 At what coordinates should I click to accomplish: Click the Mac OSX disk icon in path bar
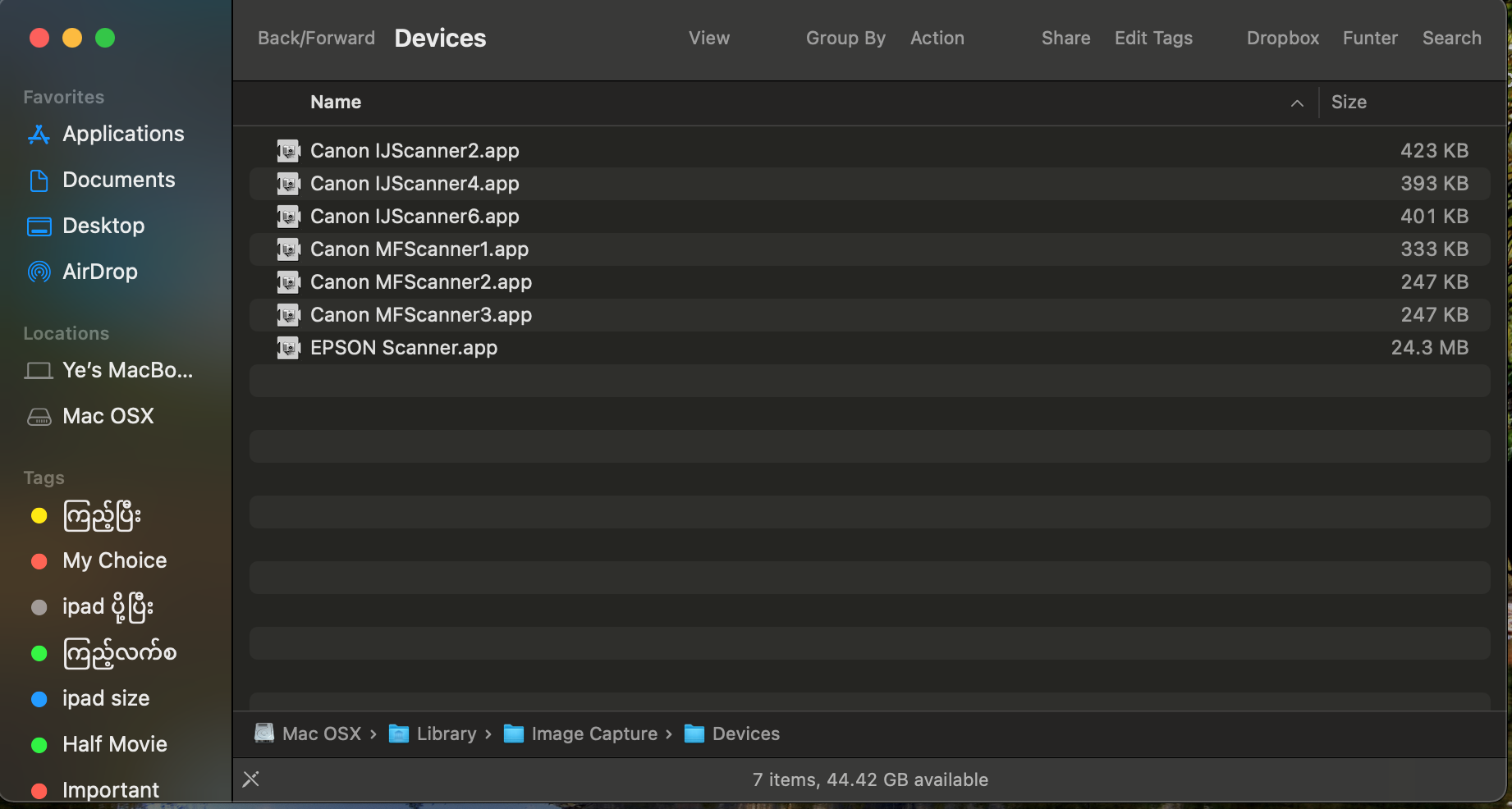click(x=264, y=734)
